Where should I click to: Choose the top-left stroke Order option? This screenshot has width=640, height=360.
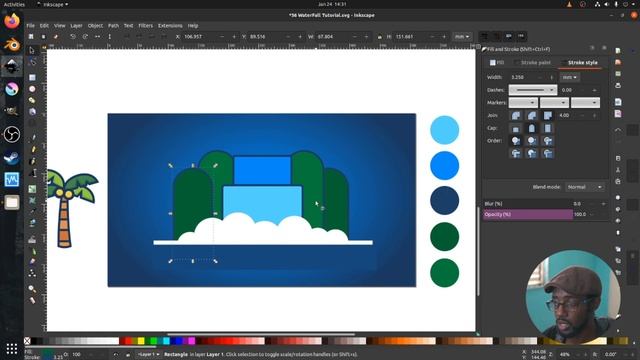click(x=516, y=141)
